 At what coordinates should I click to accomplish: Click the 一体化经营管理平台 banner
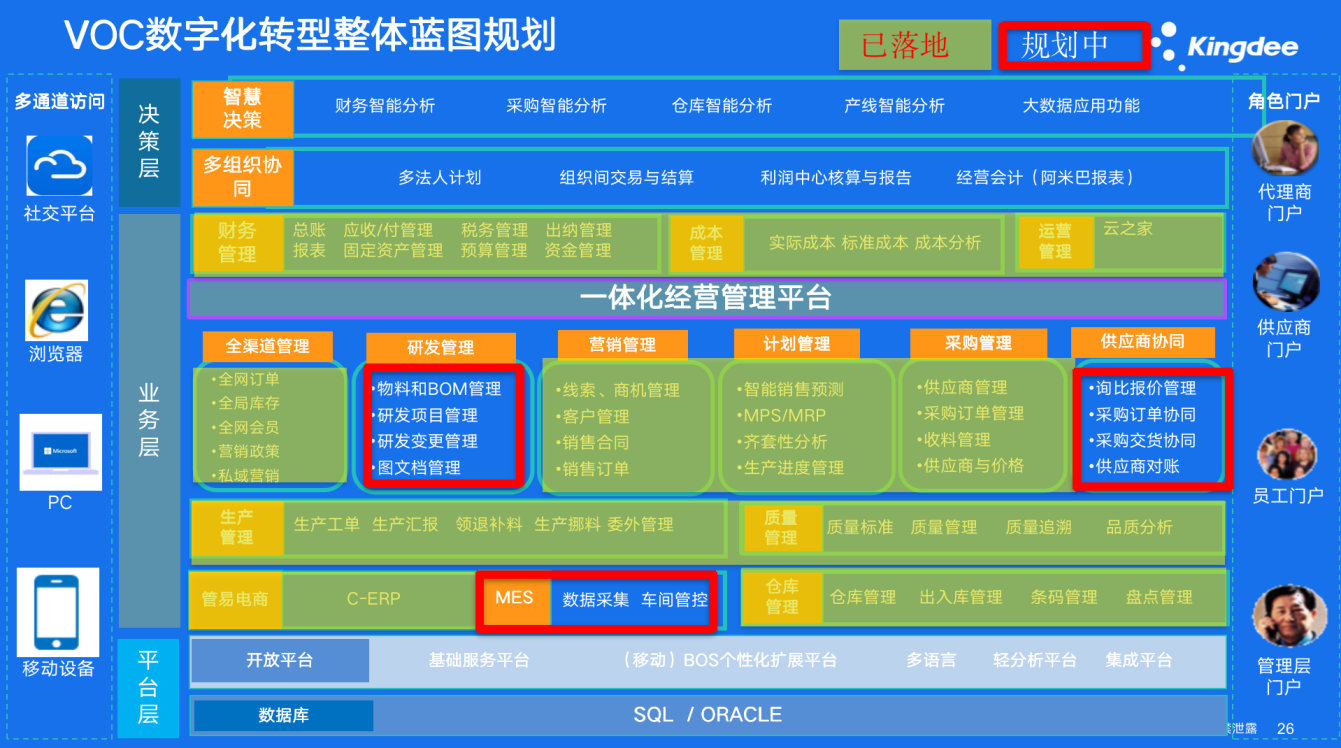[706, 298]
